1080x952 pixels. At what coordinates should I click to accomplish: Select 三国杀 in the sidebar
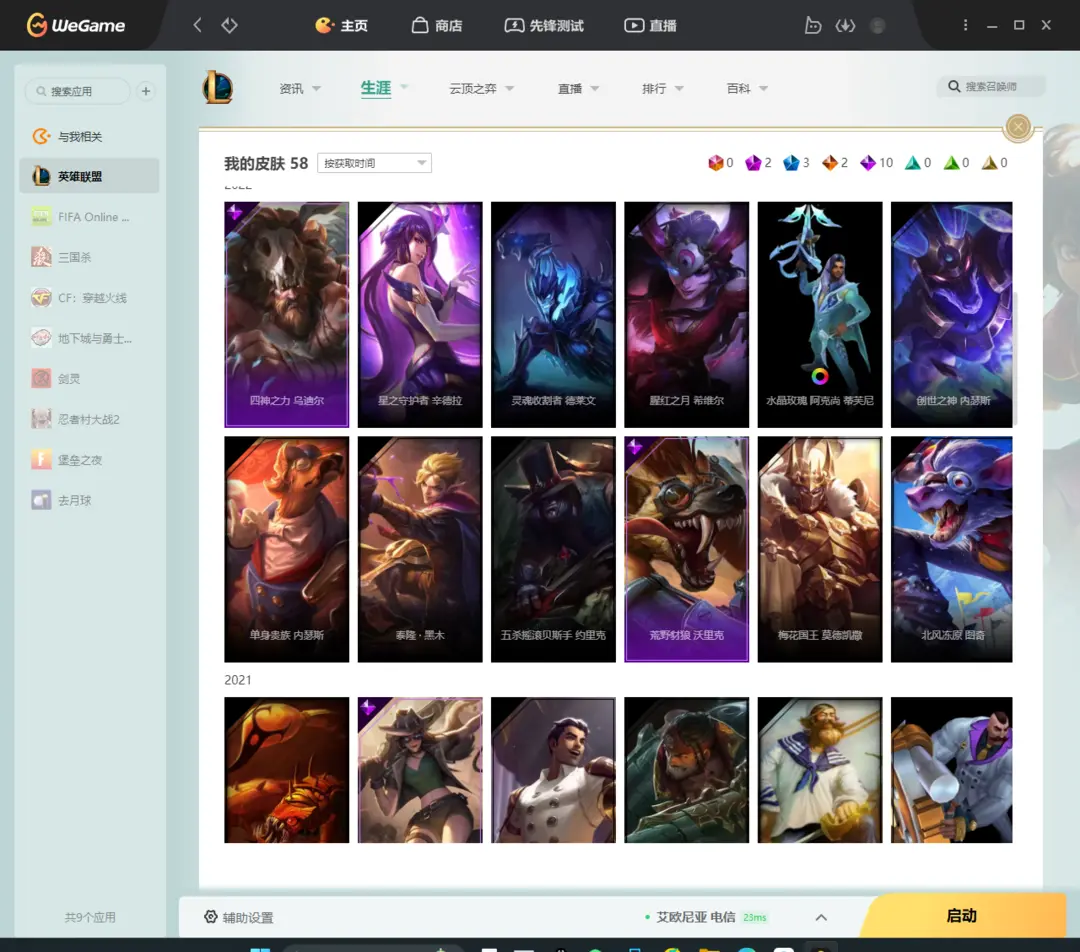(75, 257)
